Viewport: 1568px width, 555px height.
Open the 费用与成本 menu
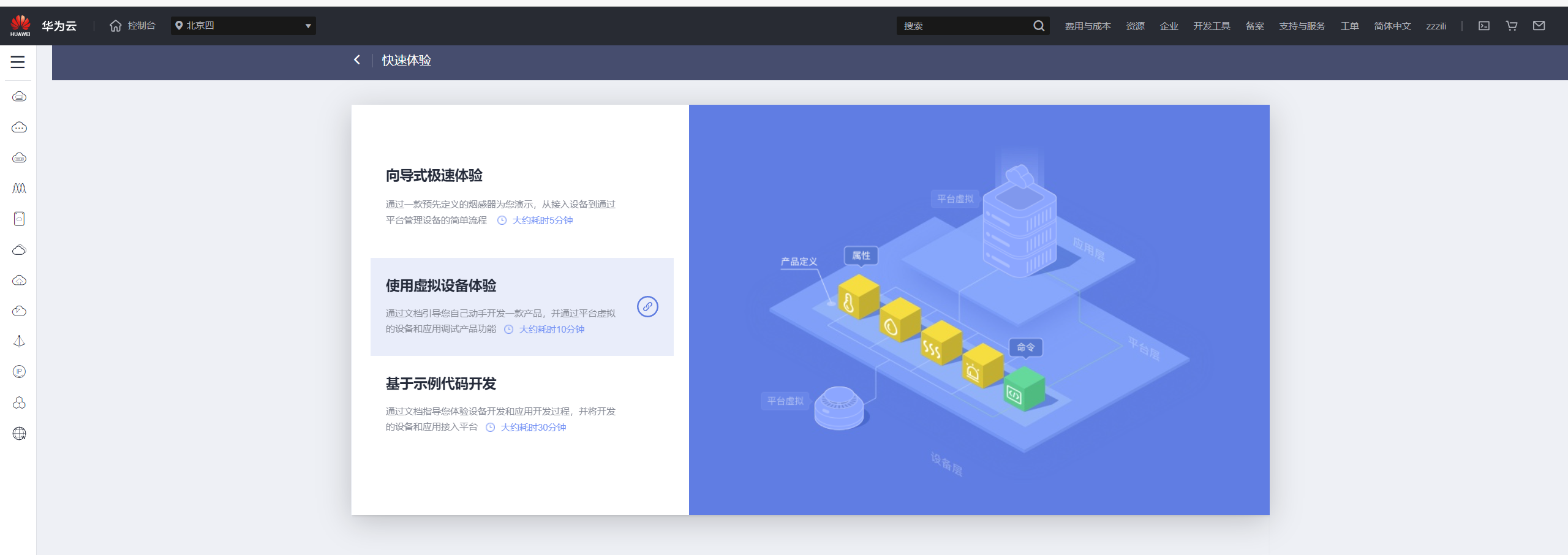click(1088, 26)
